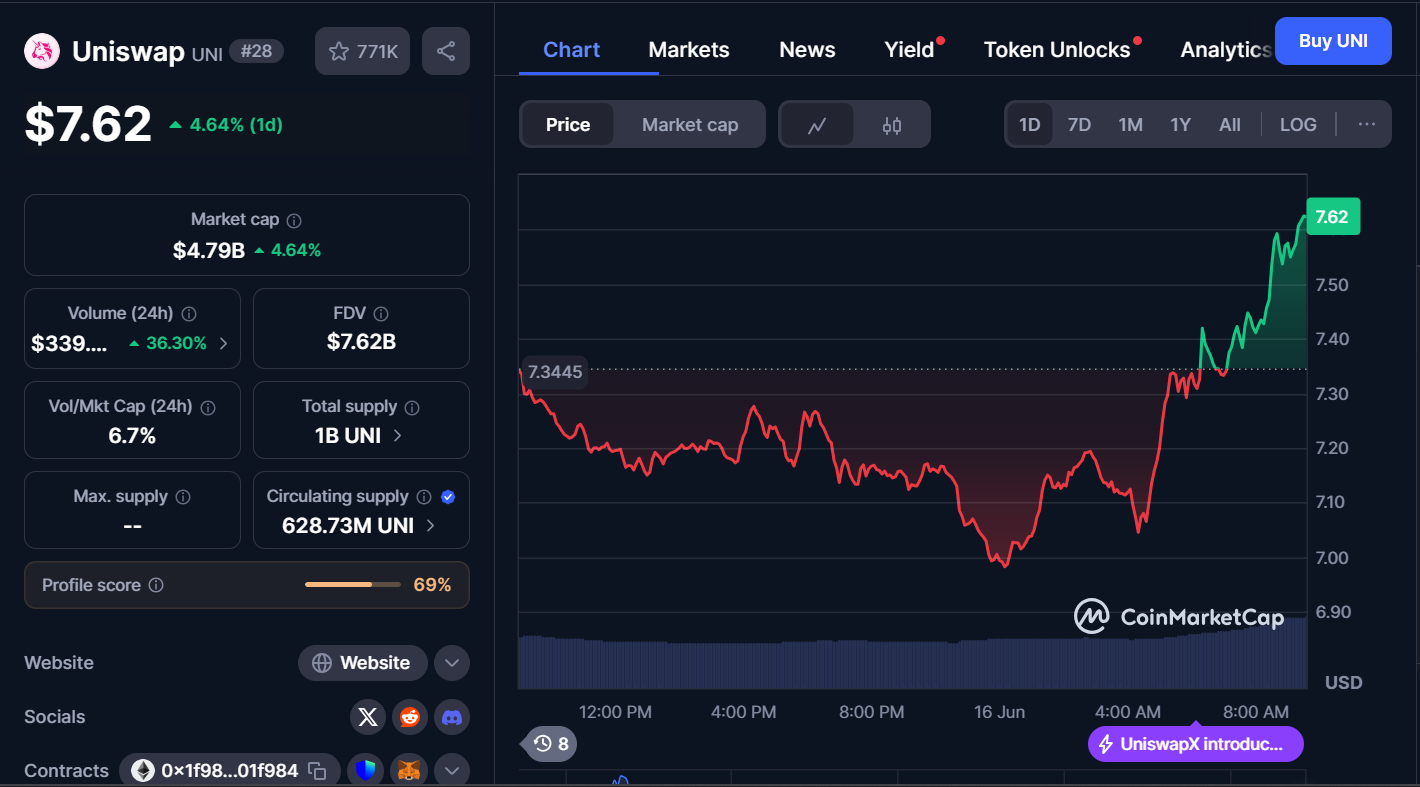Switch to candlestick chart view

(x=892, y=125)
